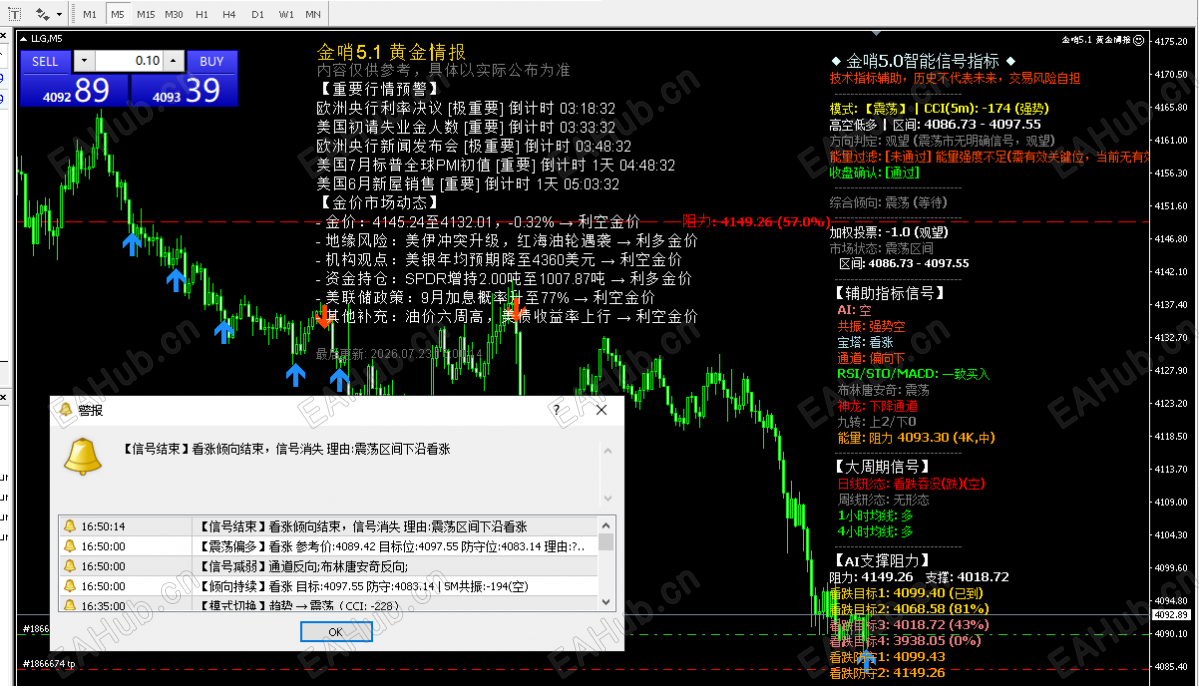The width and height of the screenshot is (1199, 686).
Task: Select the arrows objects tool icon
Action: (42, 14)
